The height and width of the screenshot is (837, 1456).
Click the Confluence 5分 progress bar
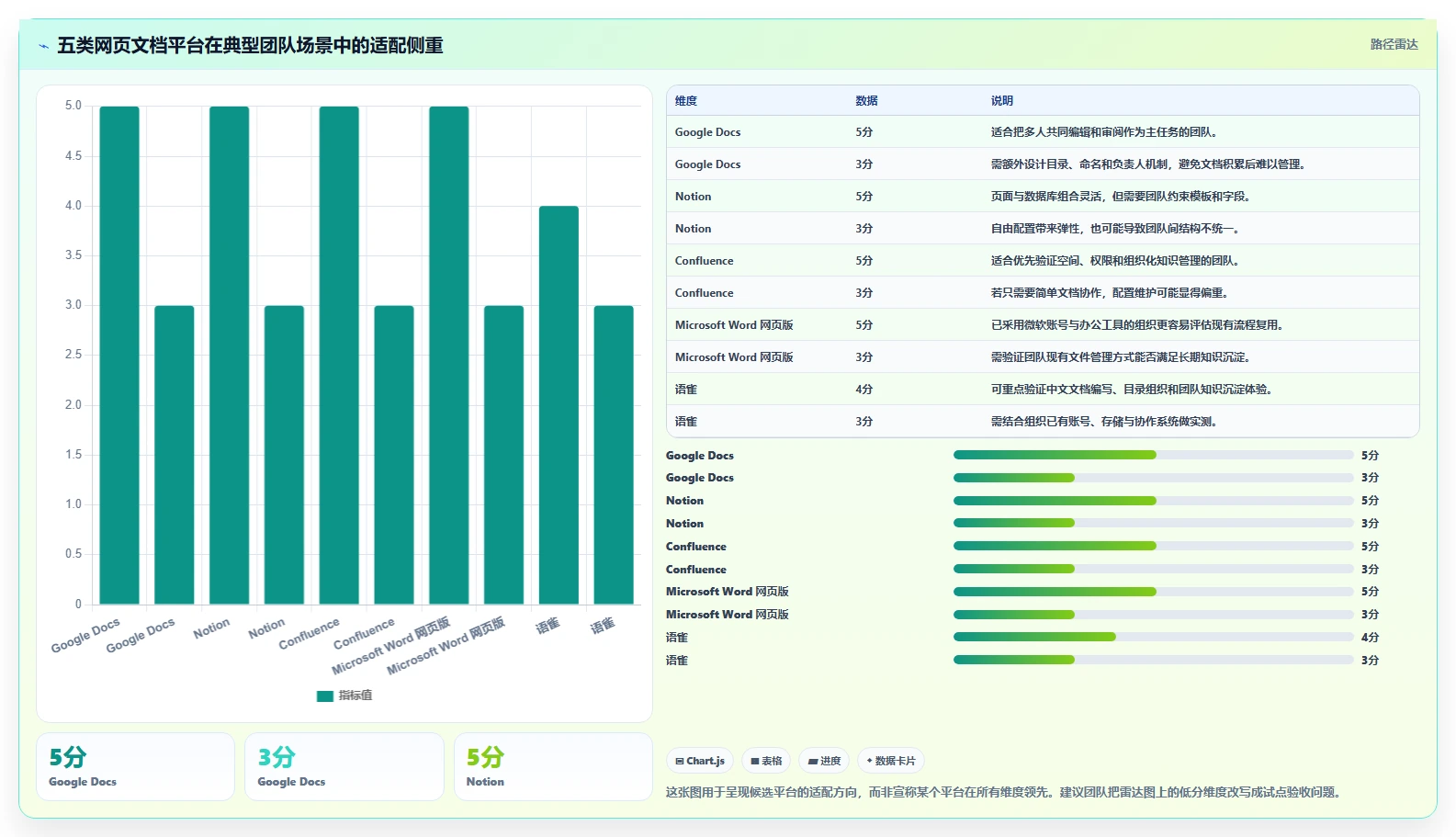(x=1154, y=546)
